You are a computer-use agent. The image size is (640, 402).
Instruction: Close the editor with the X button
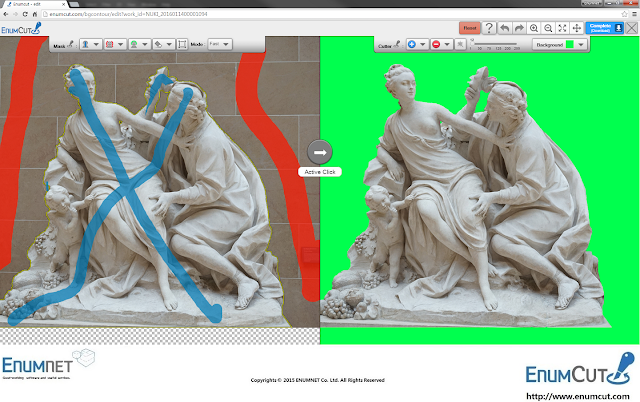[631, 28]
